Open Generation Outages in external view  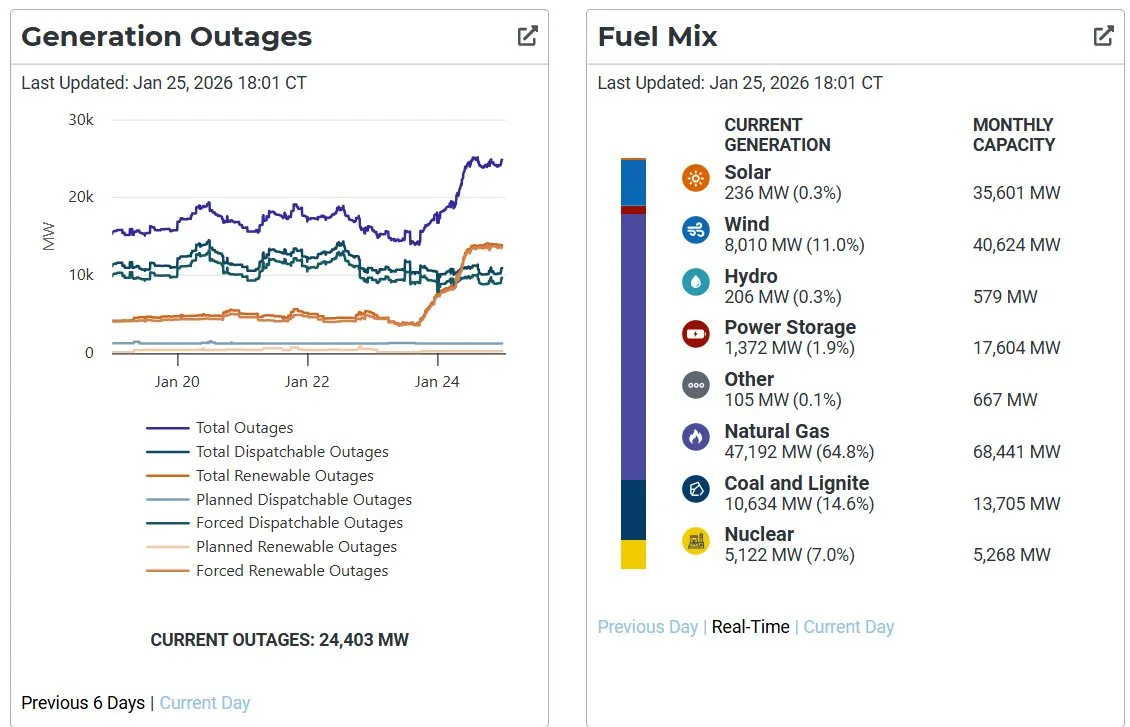[x=527, y=34]
